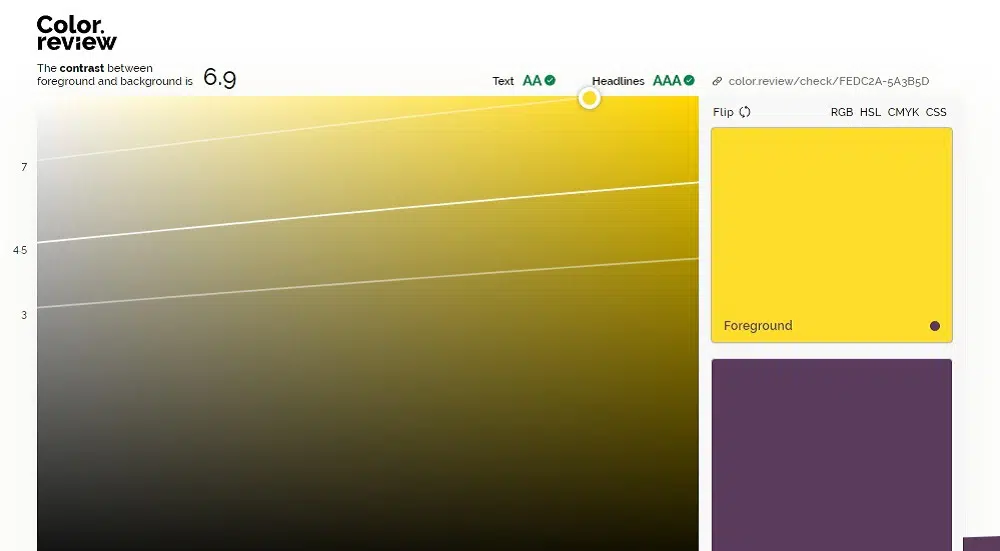
Task: Click the contrast ratio value 6.9
Action: [x=219, y=77]
